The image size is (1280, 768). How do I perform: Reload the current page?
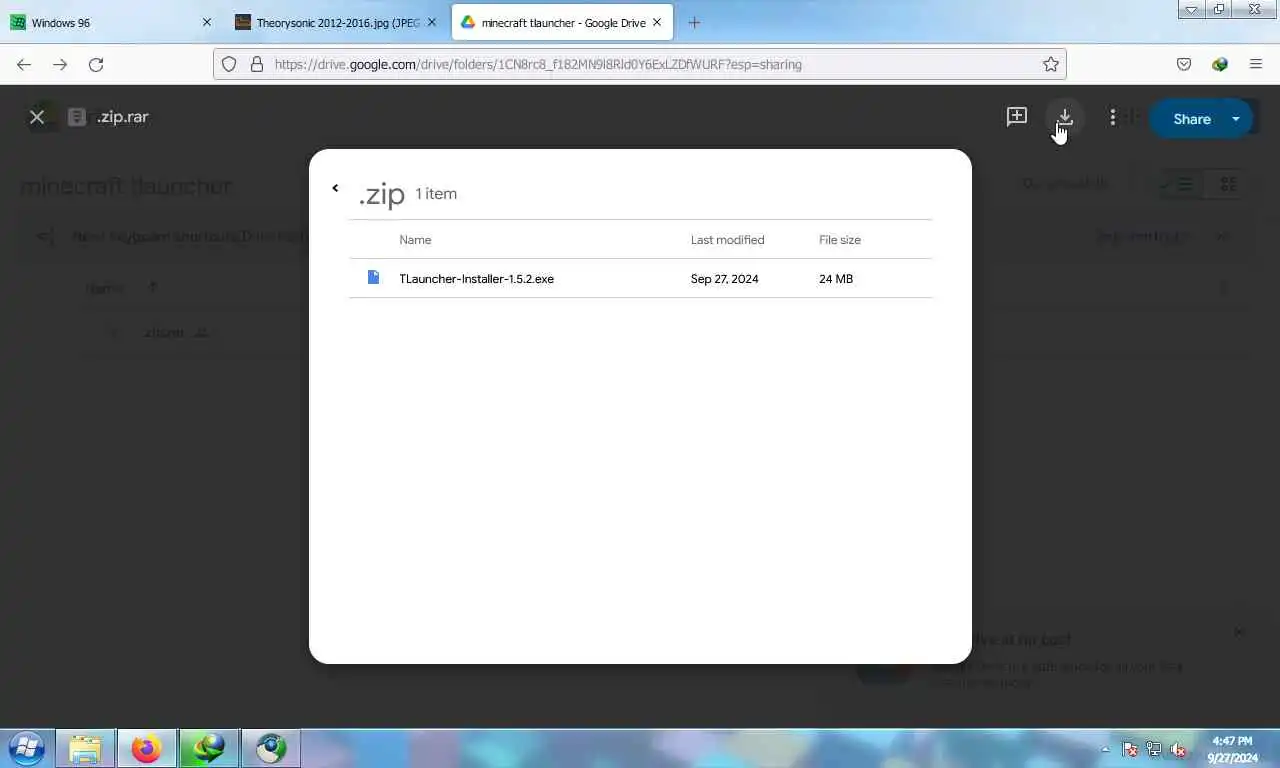click(96, 64)
